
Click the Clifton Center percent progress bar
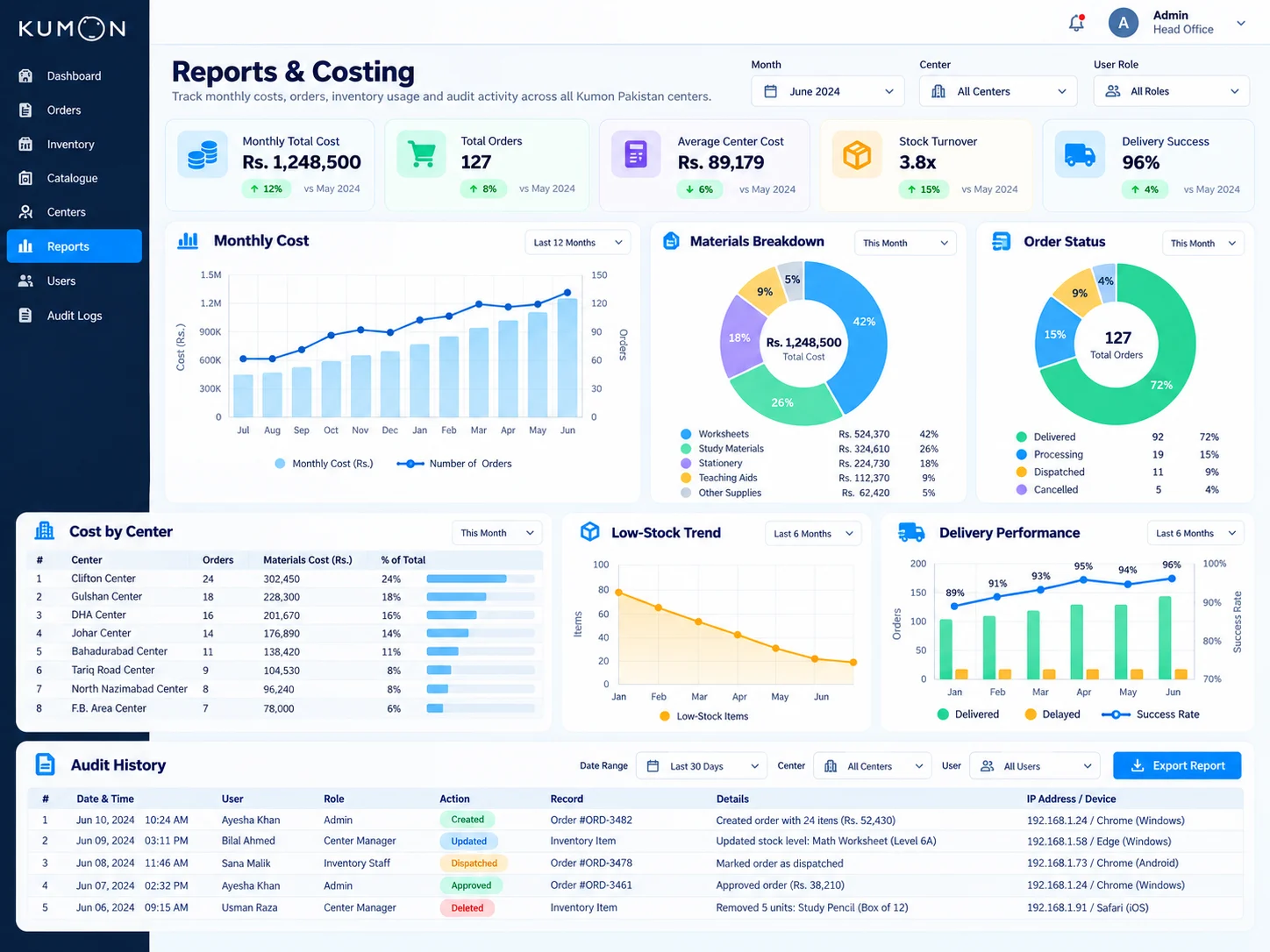pos(481,579)
